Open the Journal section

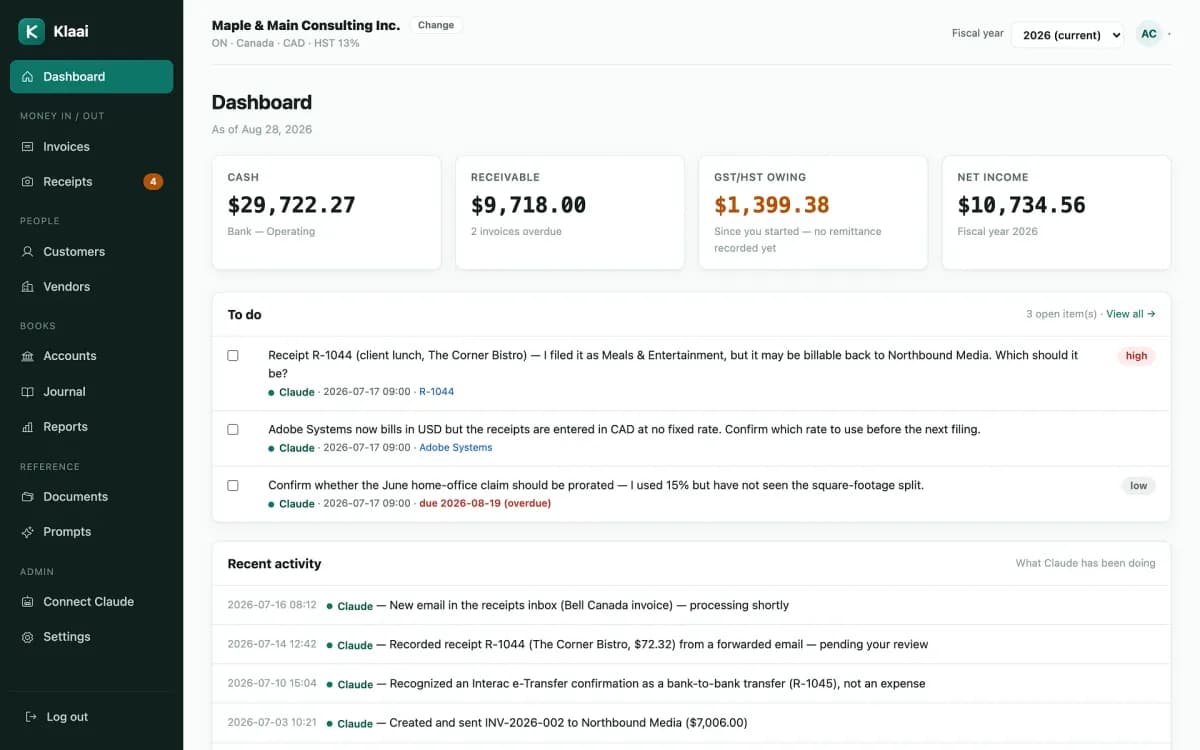(x=91, y=392)
